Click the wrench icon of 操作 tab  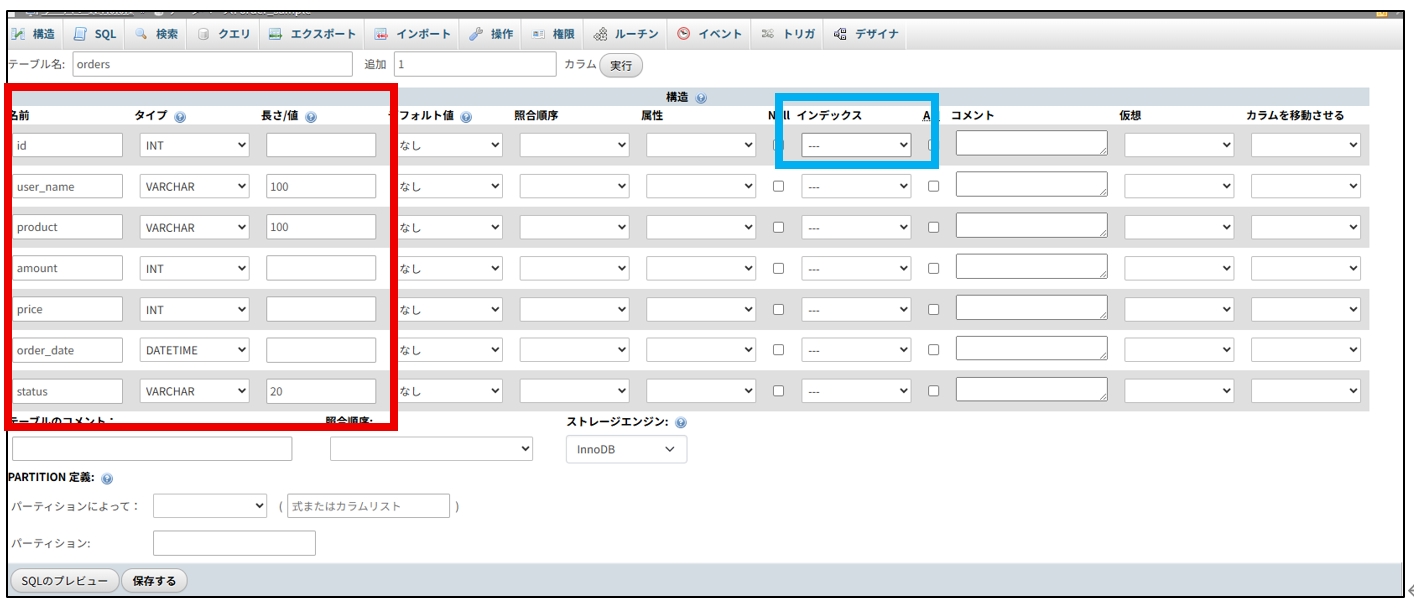pyautogui.click(x=476, y=34)
